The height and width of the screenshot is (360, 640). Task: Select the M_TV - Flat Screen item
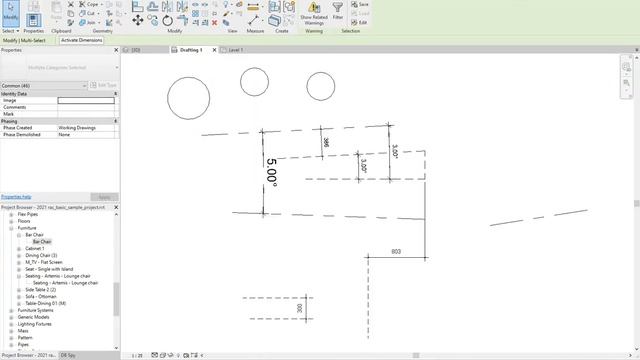tap(44, 262)
